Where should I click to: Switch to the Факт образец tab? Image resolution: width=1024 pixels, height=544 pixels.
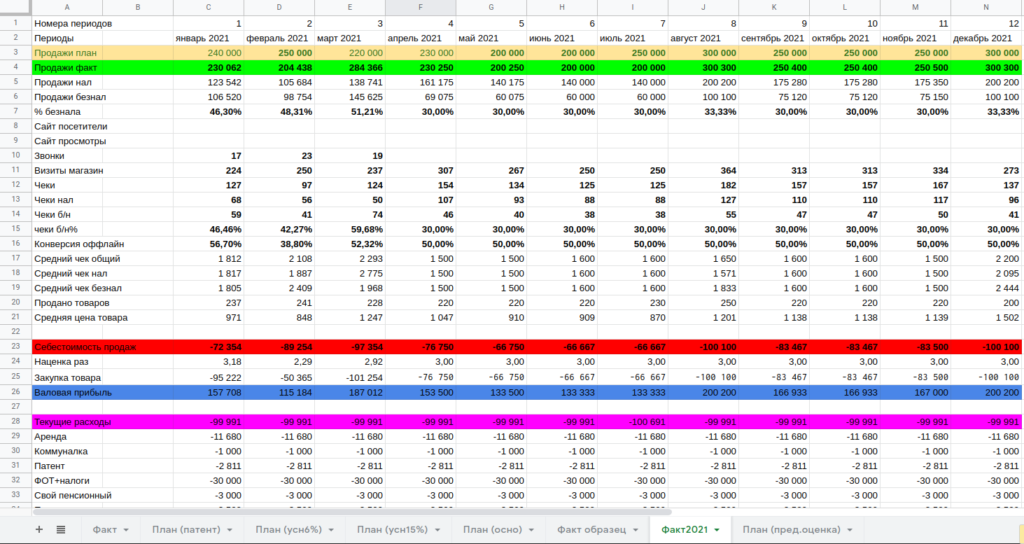click(591, 530)
